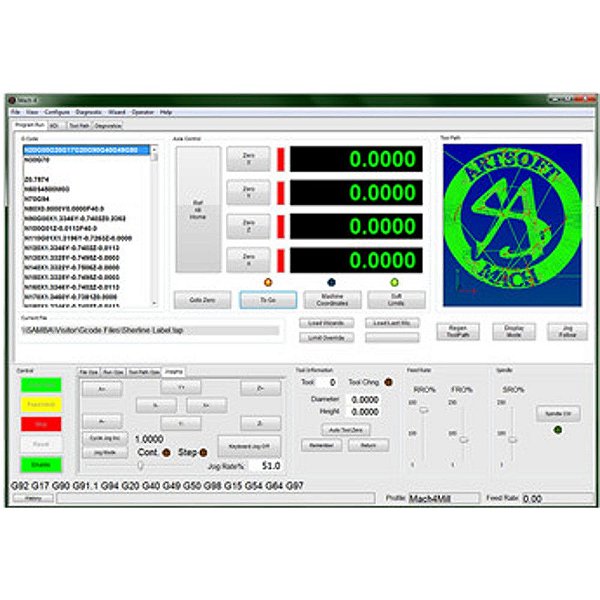Toggle the green Disable control button
Image resolution: width=600 pixels, height=600 pixels.
click(x=40, y=463)
